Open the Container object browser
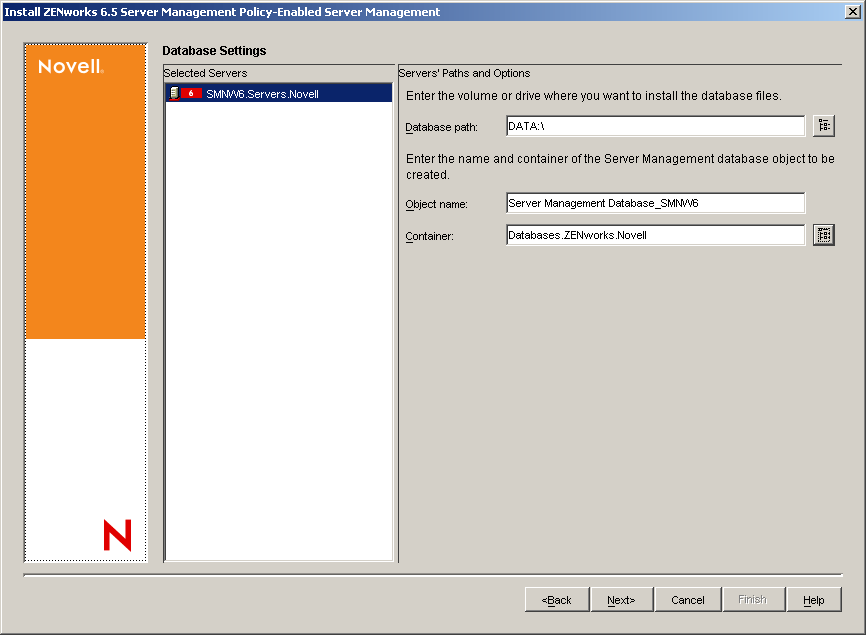Viewport: 866px width, 635px height. point(823,235)
